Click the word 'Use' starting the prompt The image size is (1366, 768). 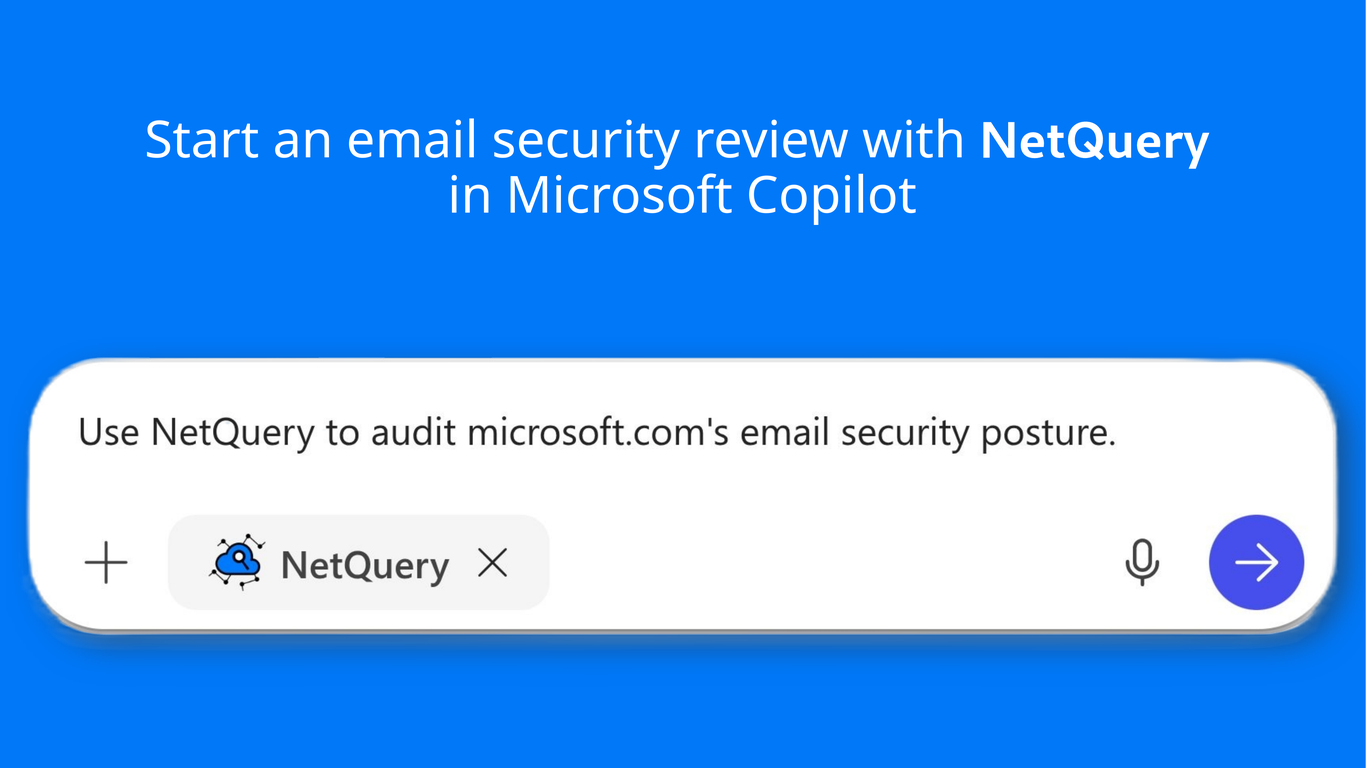(108, 433)
